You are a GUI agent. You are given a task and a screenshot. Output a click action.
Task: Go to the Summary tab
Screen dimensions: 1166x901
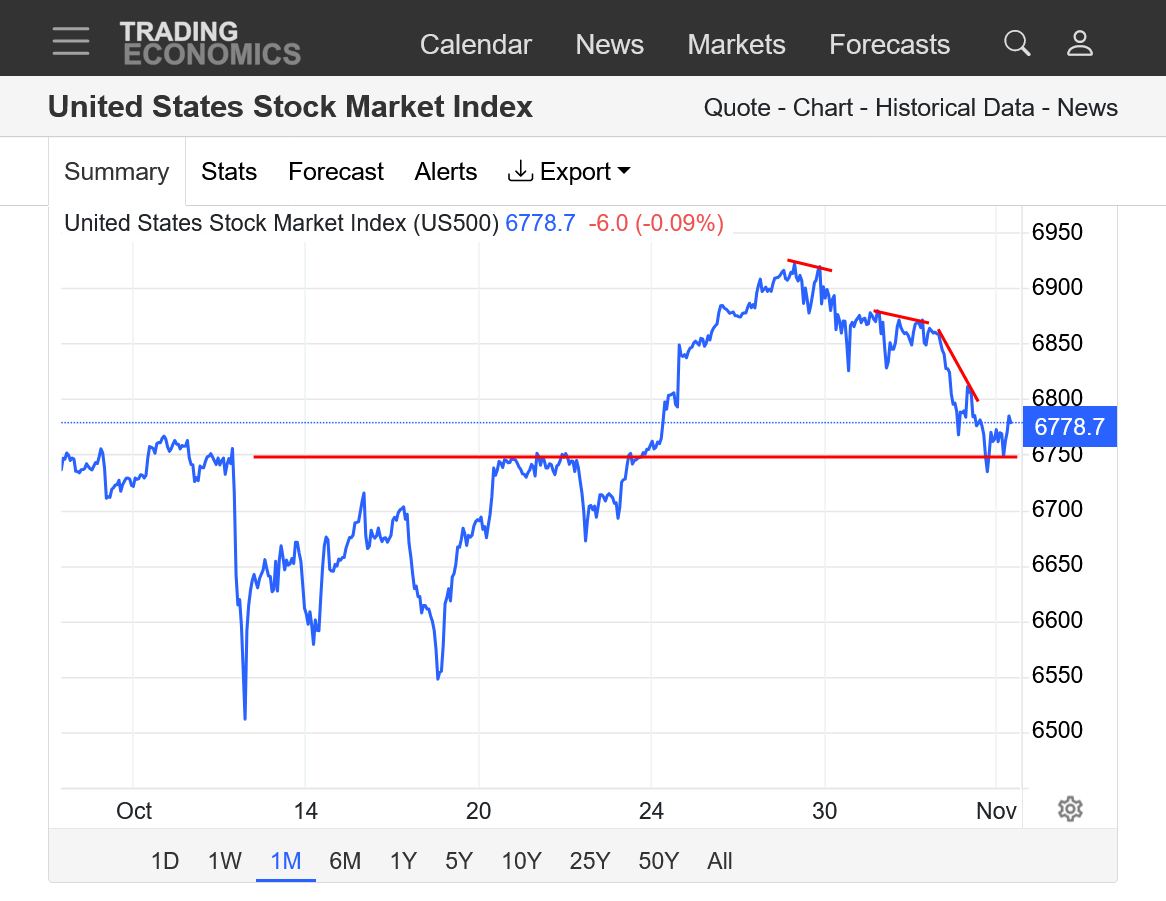[x=116, y=172]
